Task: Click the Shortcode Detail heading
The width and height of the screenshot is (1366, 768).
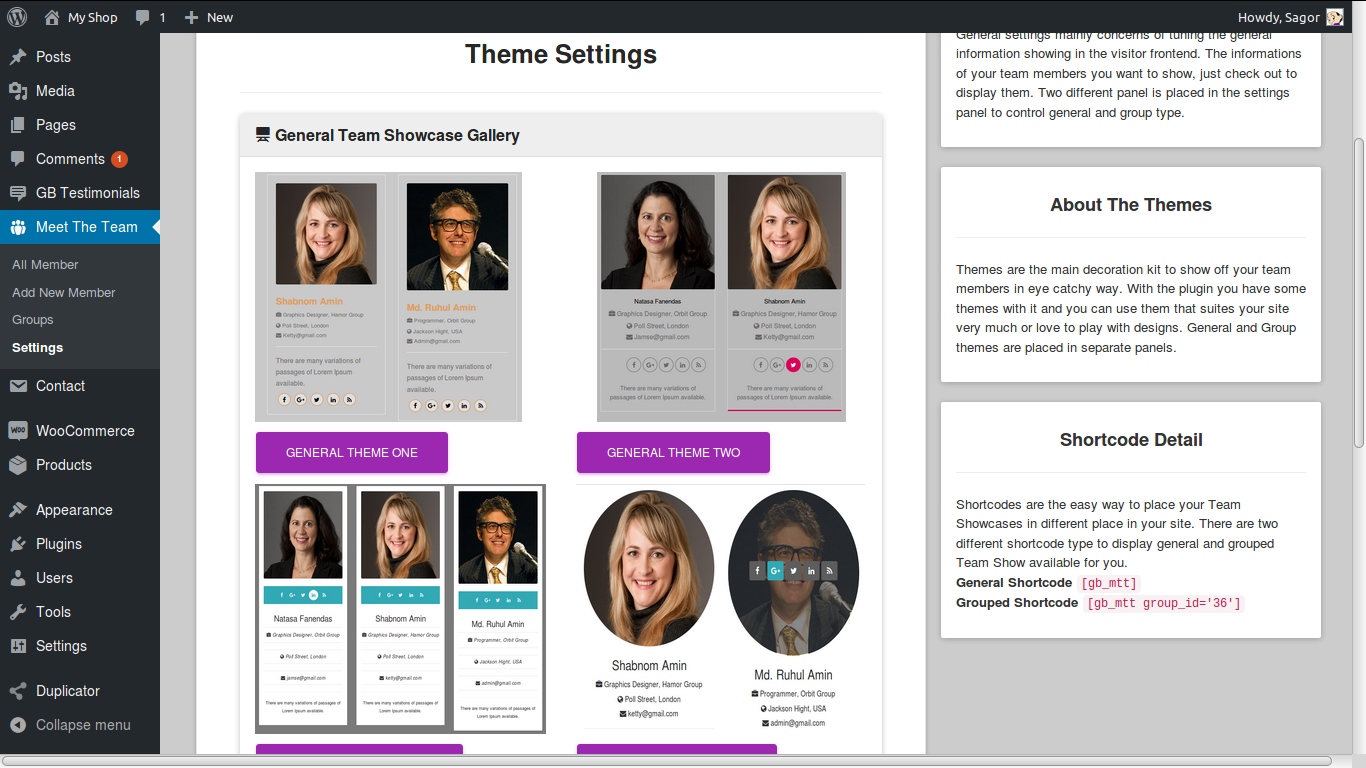Action: 1131,440
